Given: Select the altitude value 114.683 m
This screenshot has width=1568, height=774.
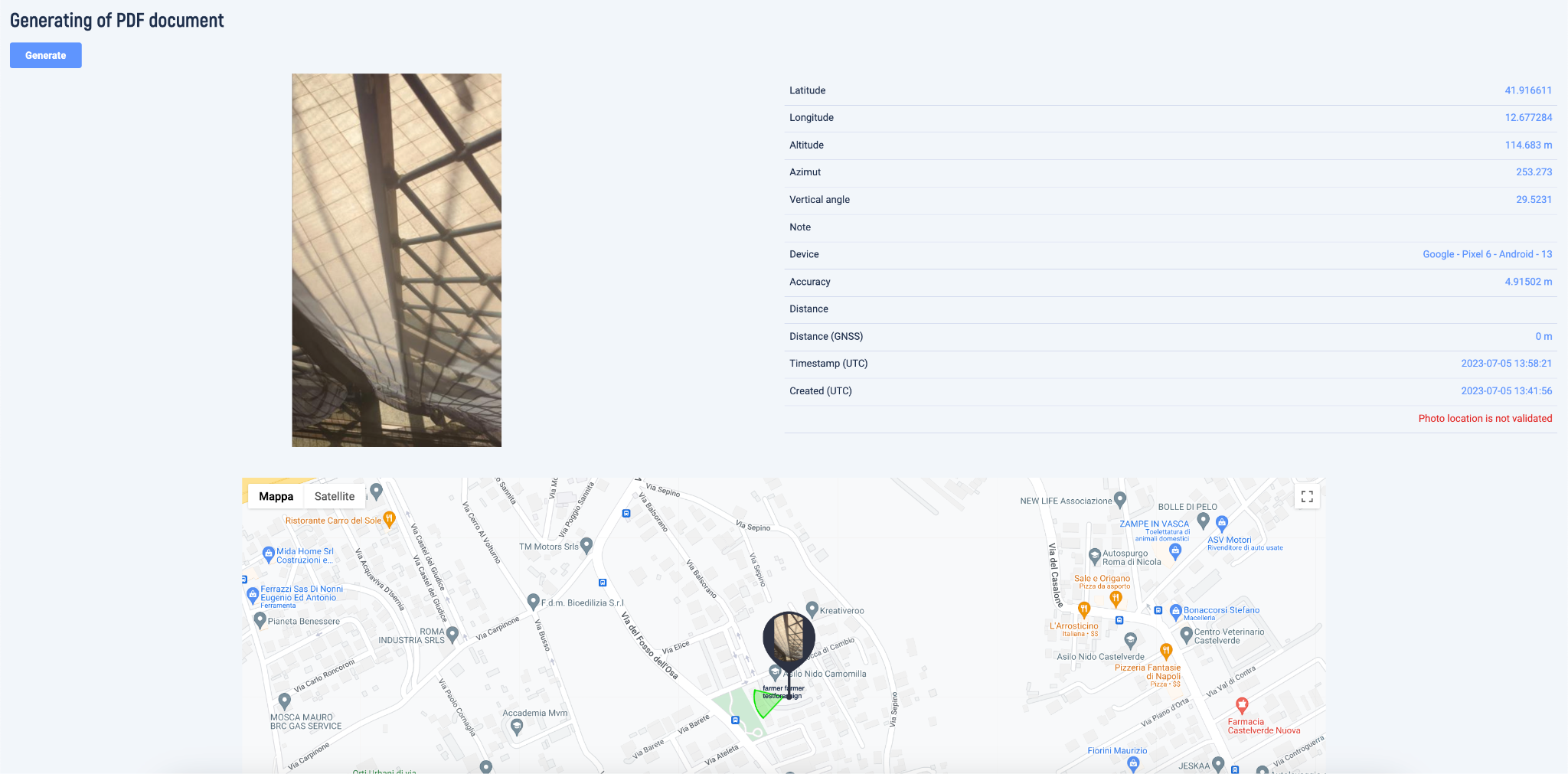Looking at the screenshot, I should pos(1528,145).
